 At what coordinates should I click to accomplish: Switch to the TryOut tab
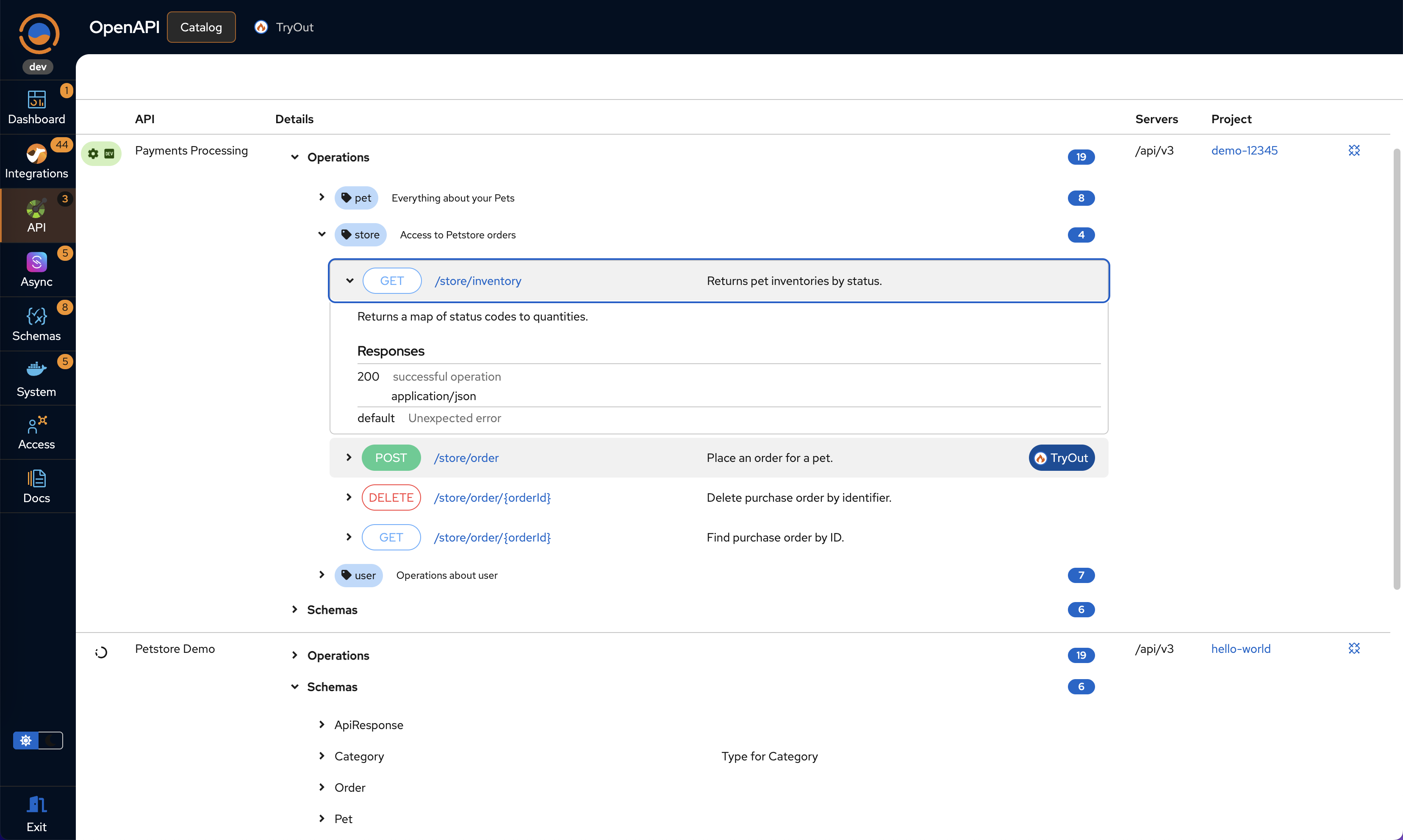[283, 27]
